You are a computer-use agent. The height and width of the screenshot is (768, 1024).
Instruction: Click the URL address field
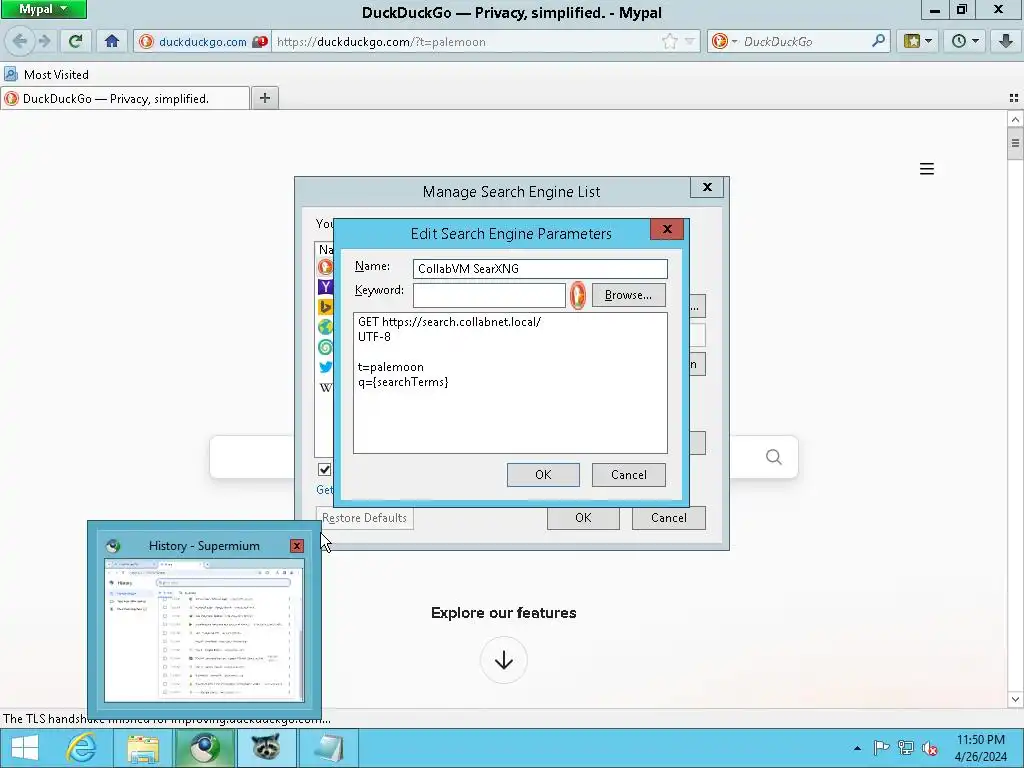(466, 42)
